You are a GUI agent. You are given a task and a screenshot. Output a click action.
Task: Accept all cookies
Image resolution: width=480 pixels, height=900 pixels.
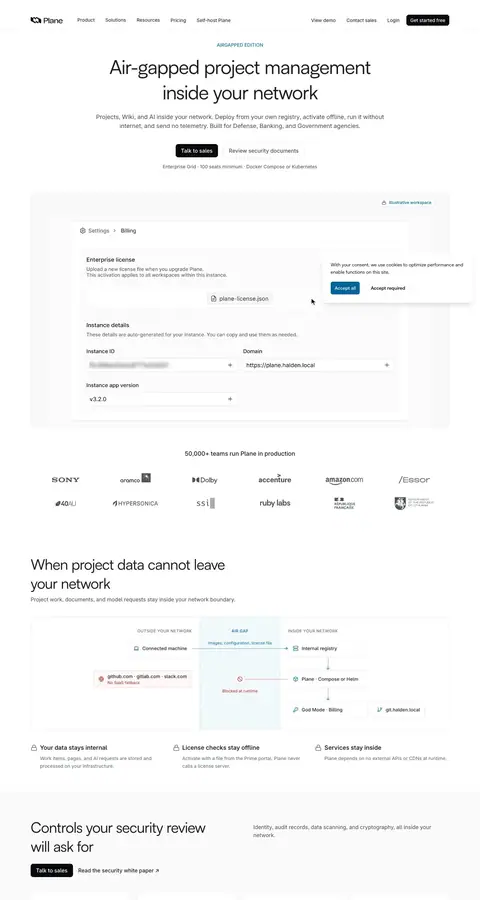345,288
